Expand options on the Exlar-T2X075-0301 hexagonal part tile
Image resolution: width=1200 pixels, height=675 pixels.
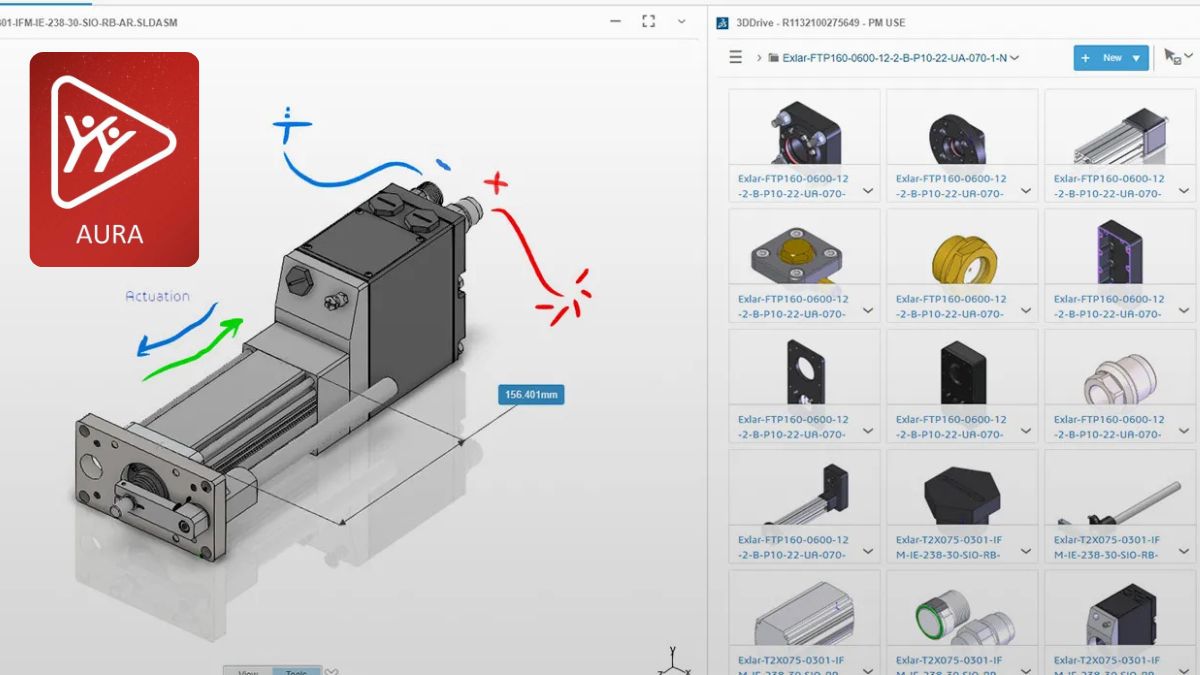point(1027,551)
